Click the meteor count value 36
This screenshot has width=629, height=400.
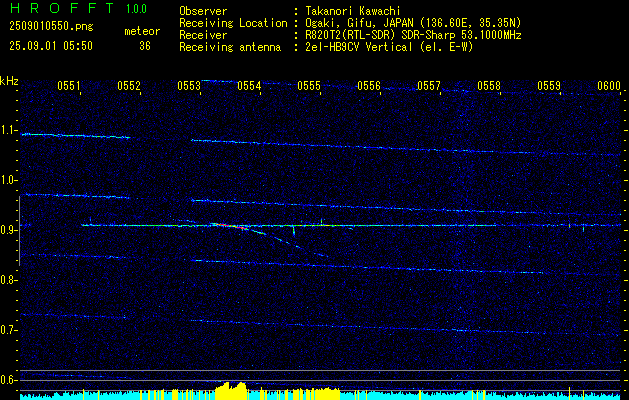pos(145,46)
